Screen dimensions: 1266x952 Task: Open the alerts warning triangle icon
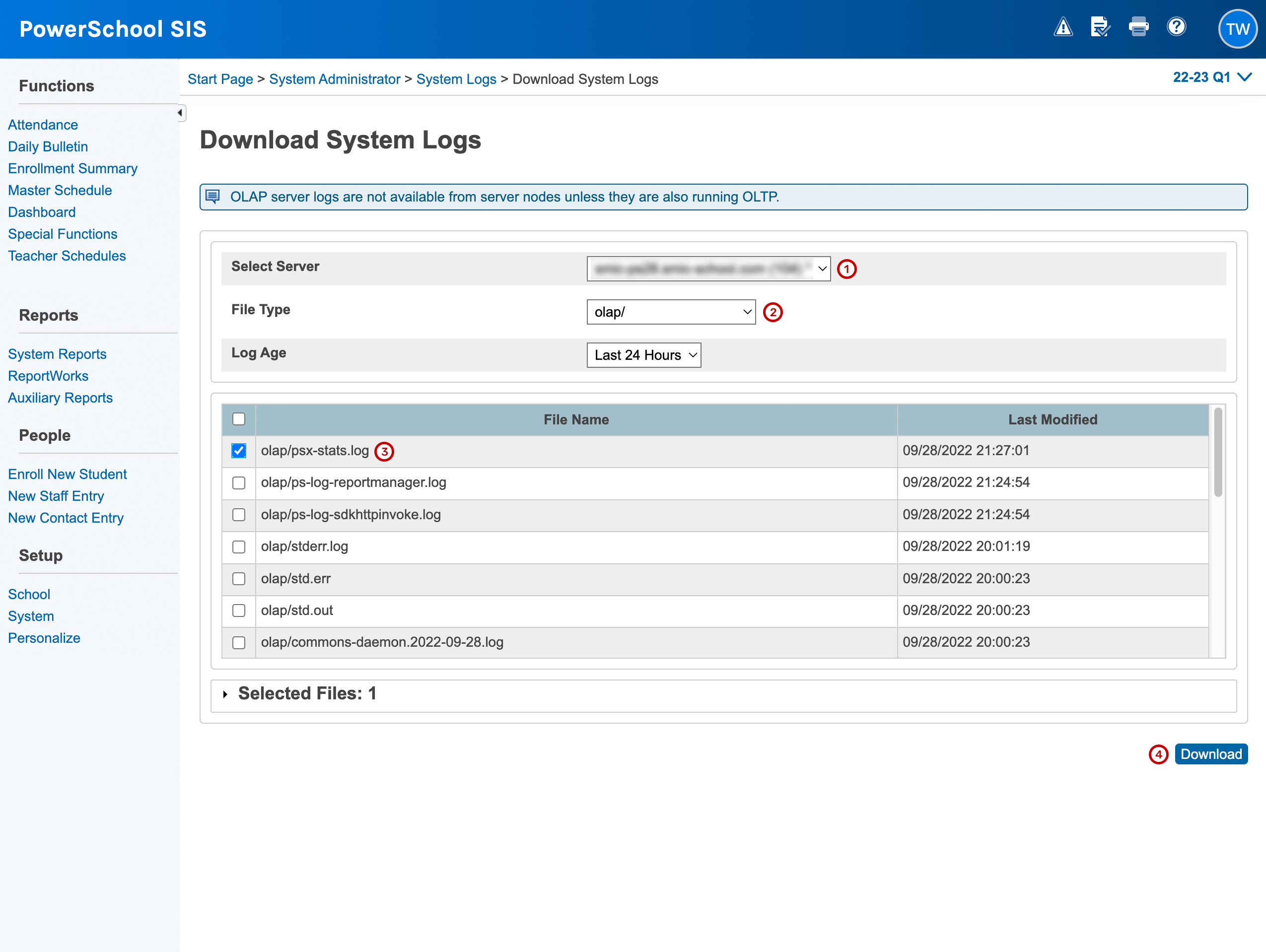click(x=1063, y=27)
